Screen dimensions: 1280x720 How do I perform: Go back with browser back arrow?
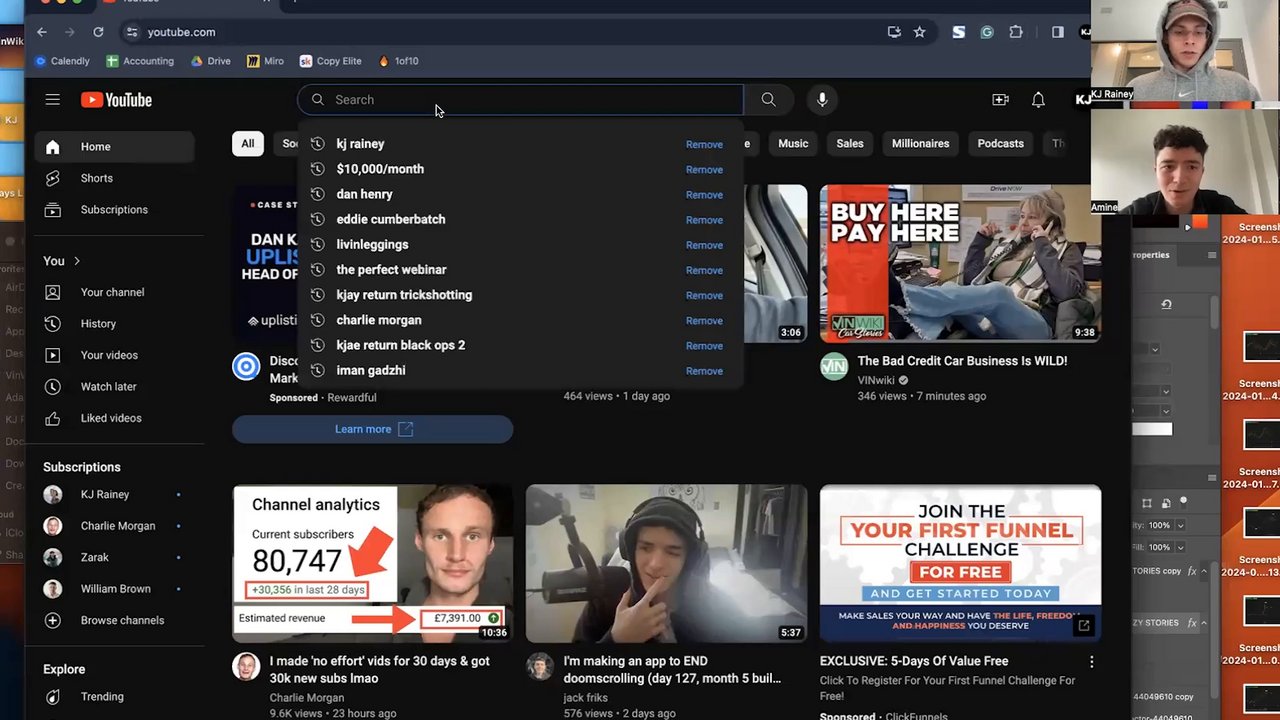coord(41,32)
